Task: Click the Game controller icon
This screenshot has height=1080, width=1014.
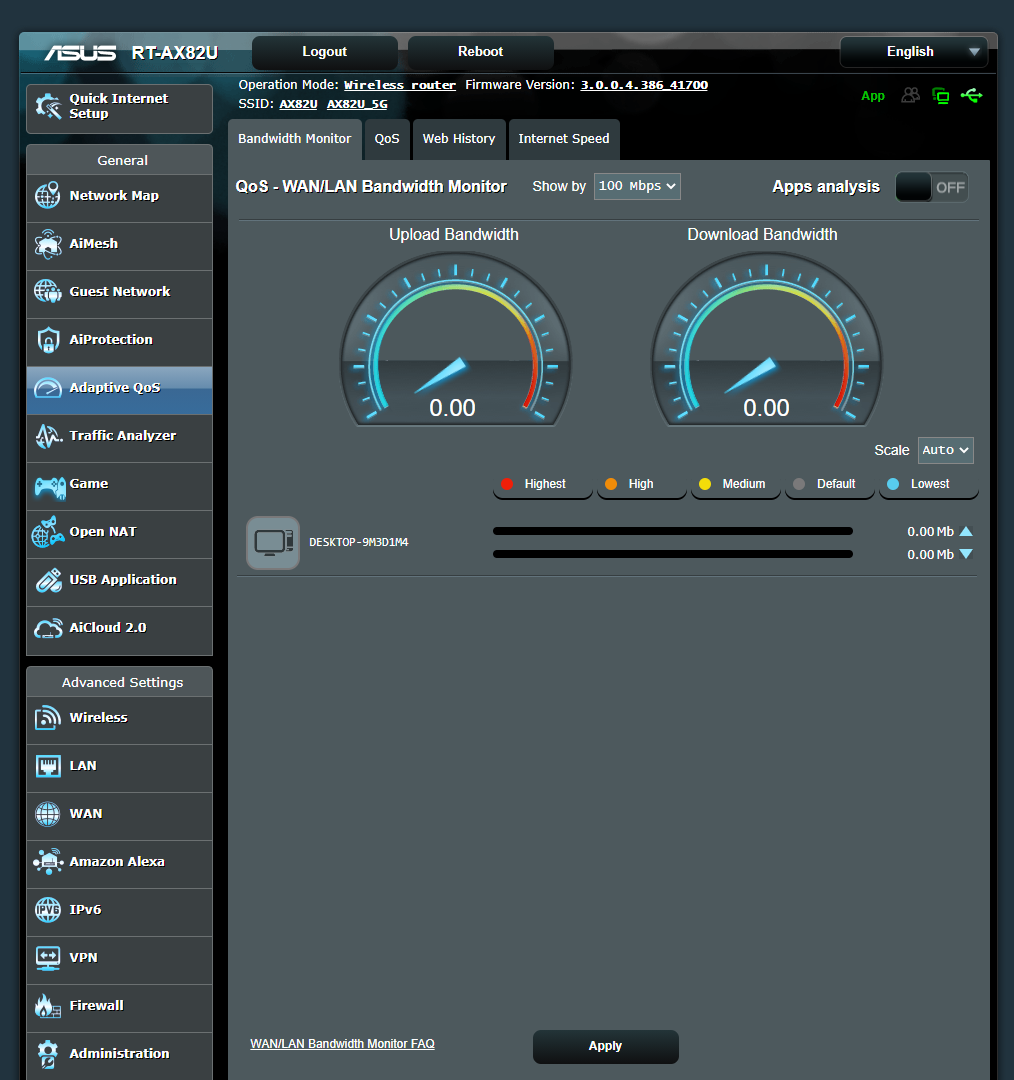Action: pos(50,487)
